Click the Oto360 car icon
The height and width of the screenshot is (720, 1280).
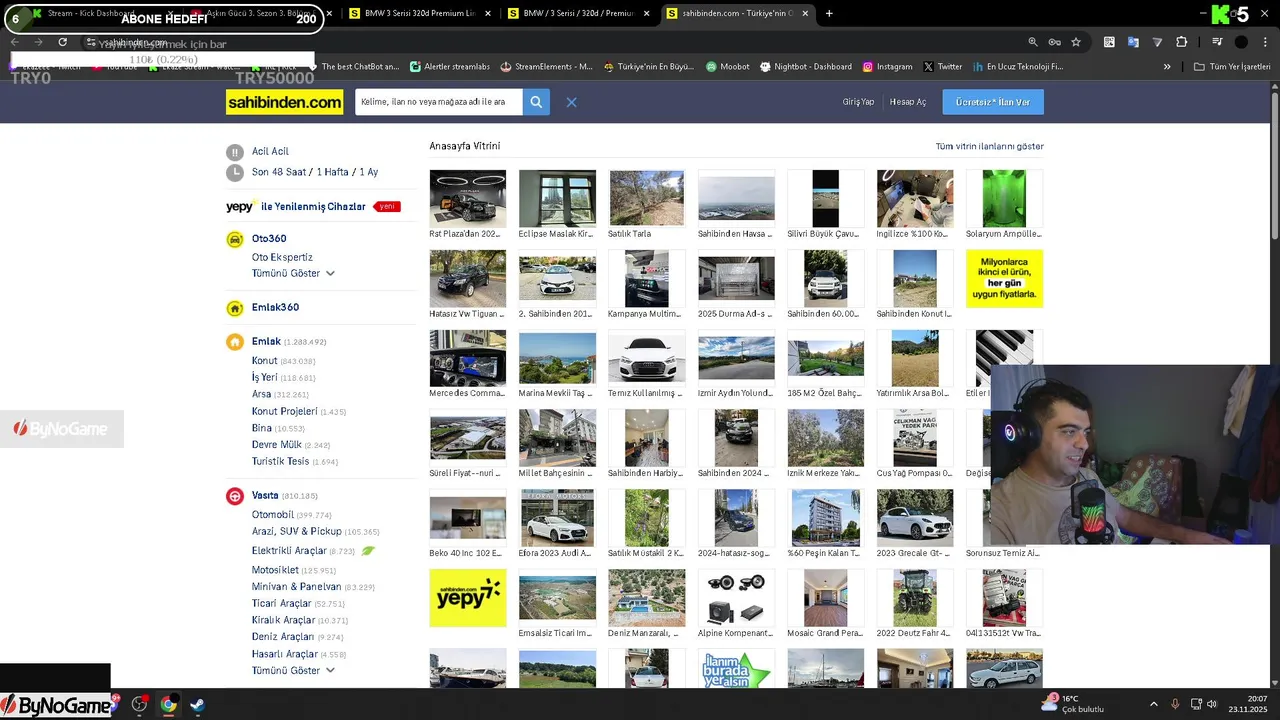(x=234, y=239)
